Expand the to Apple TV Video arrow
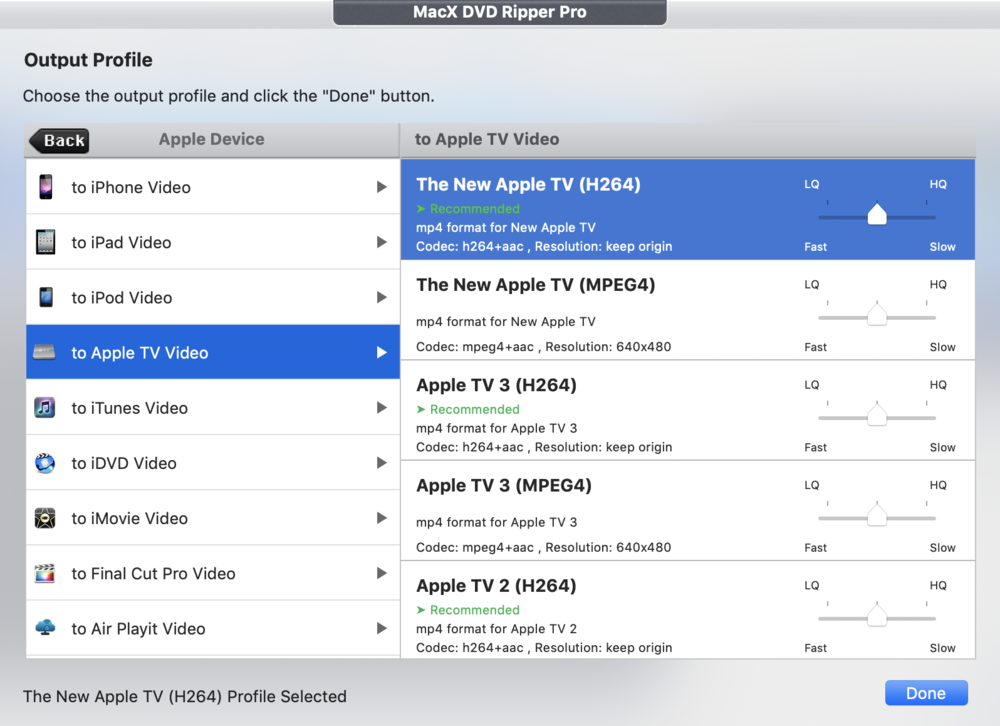The image size is (1000, 726). (x=381, y=353)
